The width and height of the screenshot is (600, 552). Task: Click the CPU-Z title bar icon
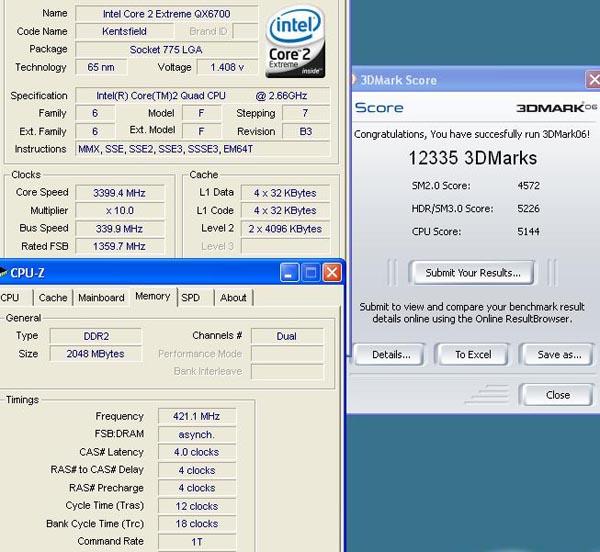(3, 272)
